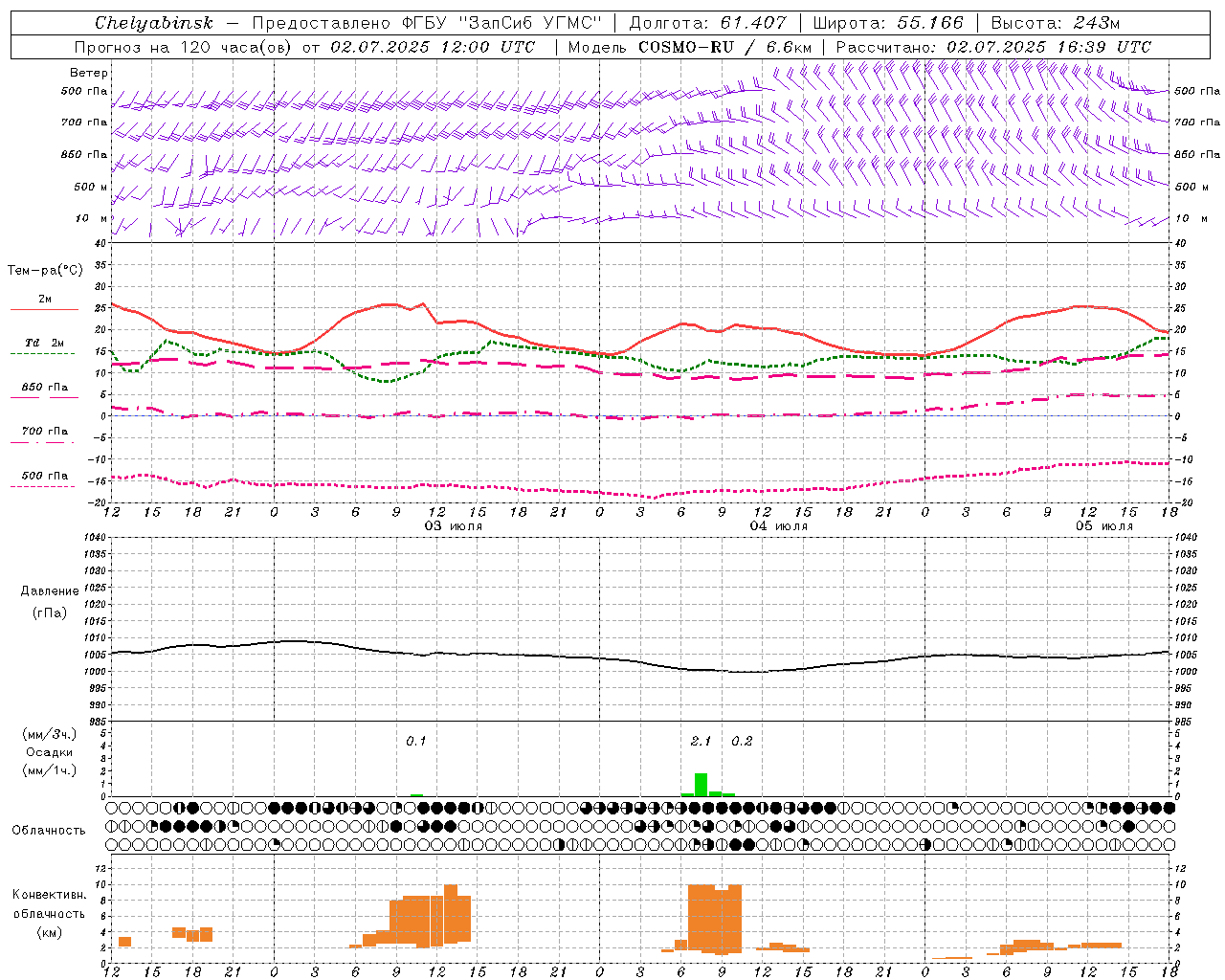Click the 'Рассчитано: 02.07.2025 16:39 UTC' timestamp
Image resolution: width=1225 pixels, height=980 pixels.
(993, 47)
